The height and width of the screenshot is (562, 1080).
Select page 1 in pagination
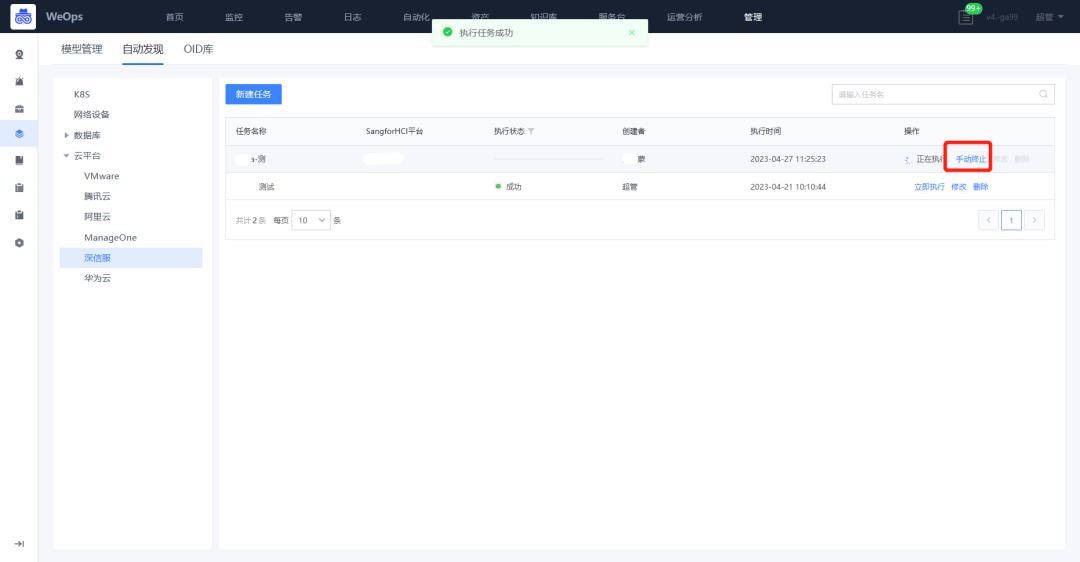[1011, 220]
